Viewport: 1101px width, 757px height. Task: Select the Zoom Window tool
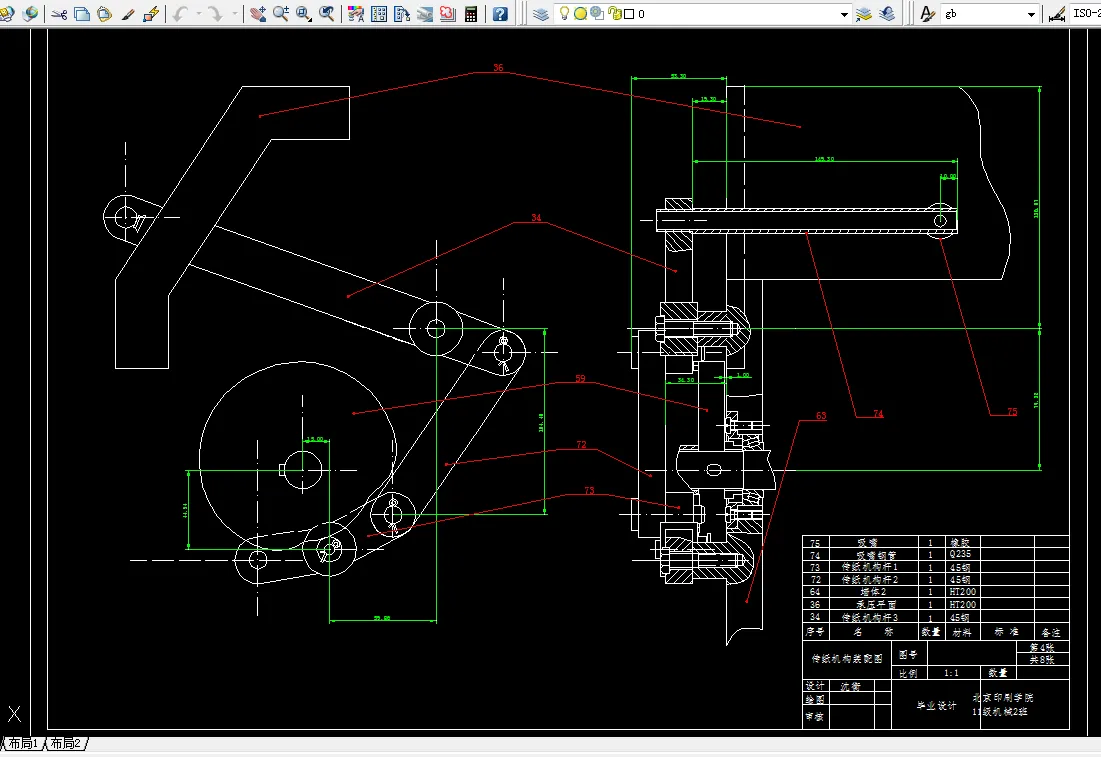click(304, 13)
